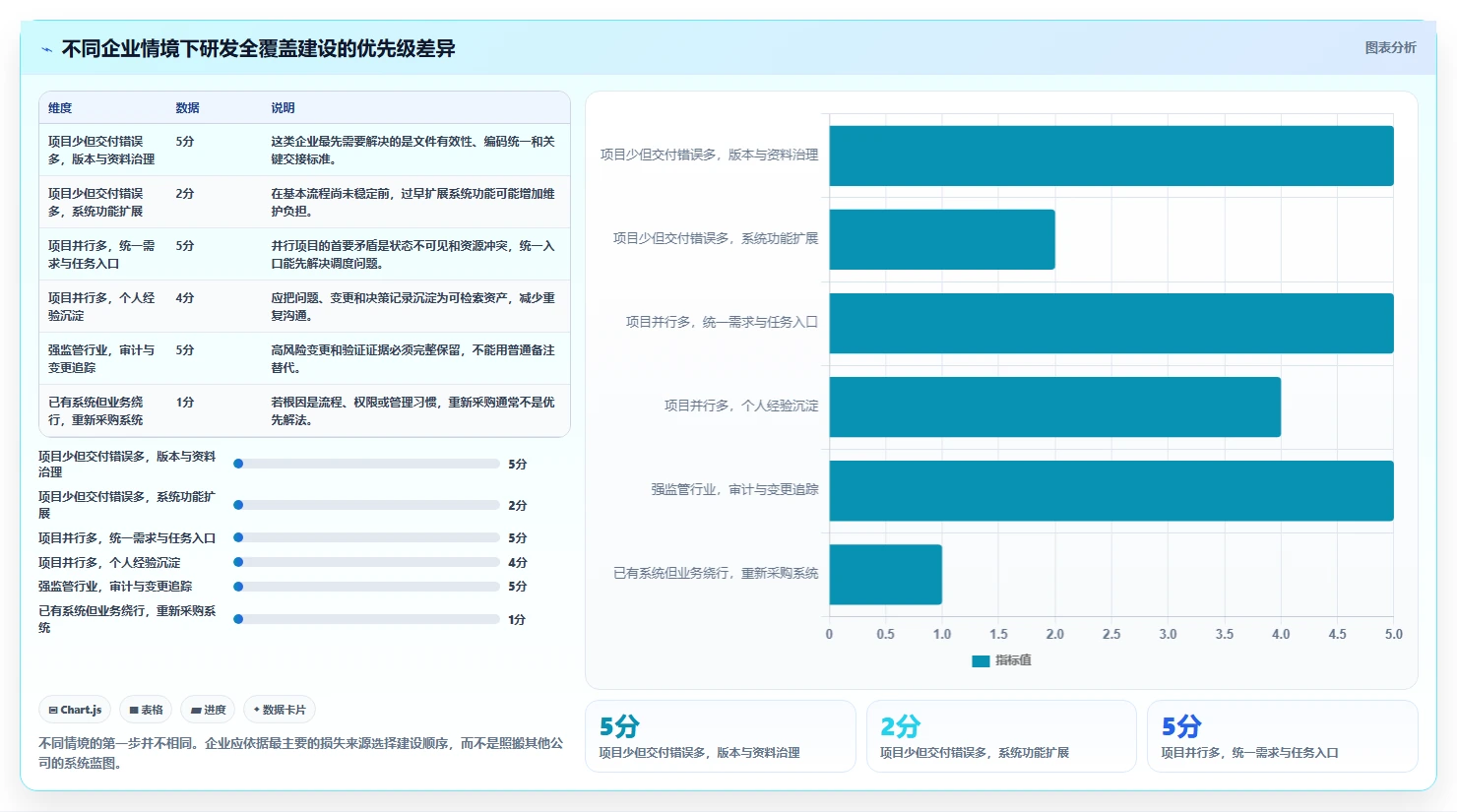The width and height of the screenshot is (1457, 812).
Task: Click y-axis label 已有系统但业务绕行，重新采购系统
Action: 716,573
